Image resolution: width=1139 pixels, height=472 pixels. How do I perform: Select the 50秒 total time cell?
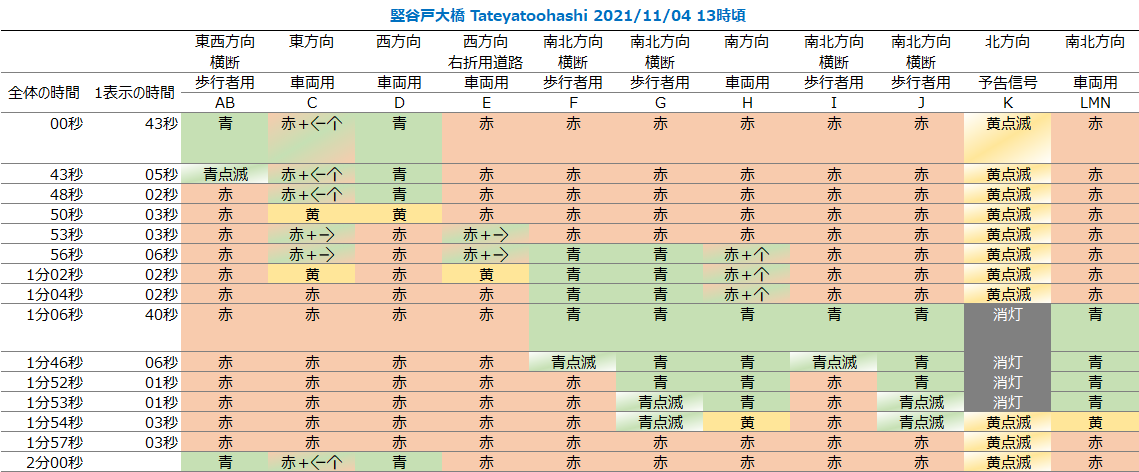(67, 214)
